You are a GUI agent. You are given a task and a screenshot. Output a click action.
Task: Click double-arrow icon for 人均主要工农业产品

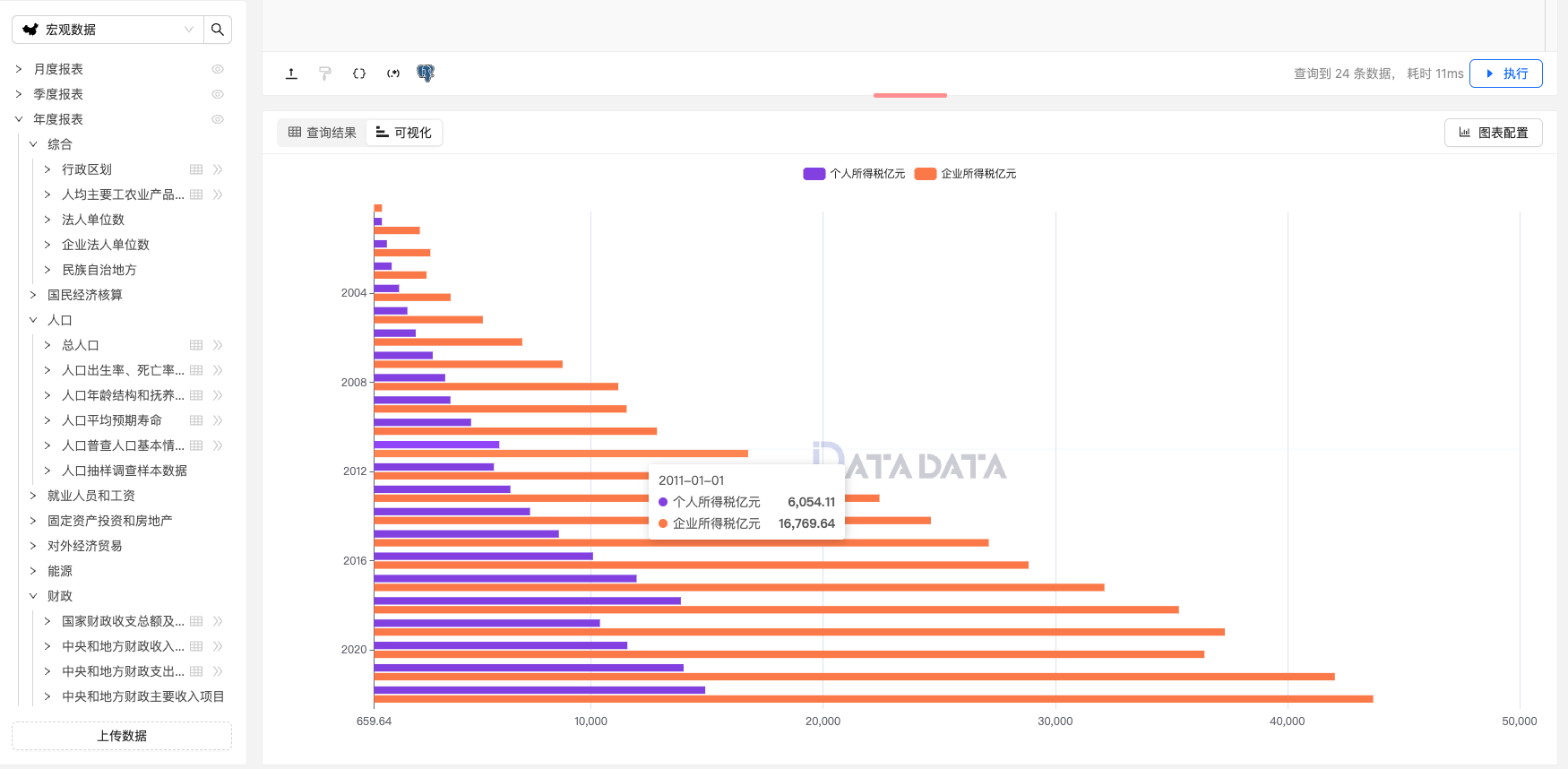click(218, 194)
